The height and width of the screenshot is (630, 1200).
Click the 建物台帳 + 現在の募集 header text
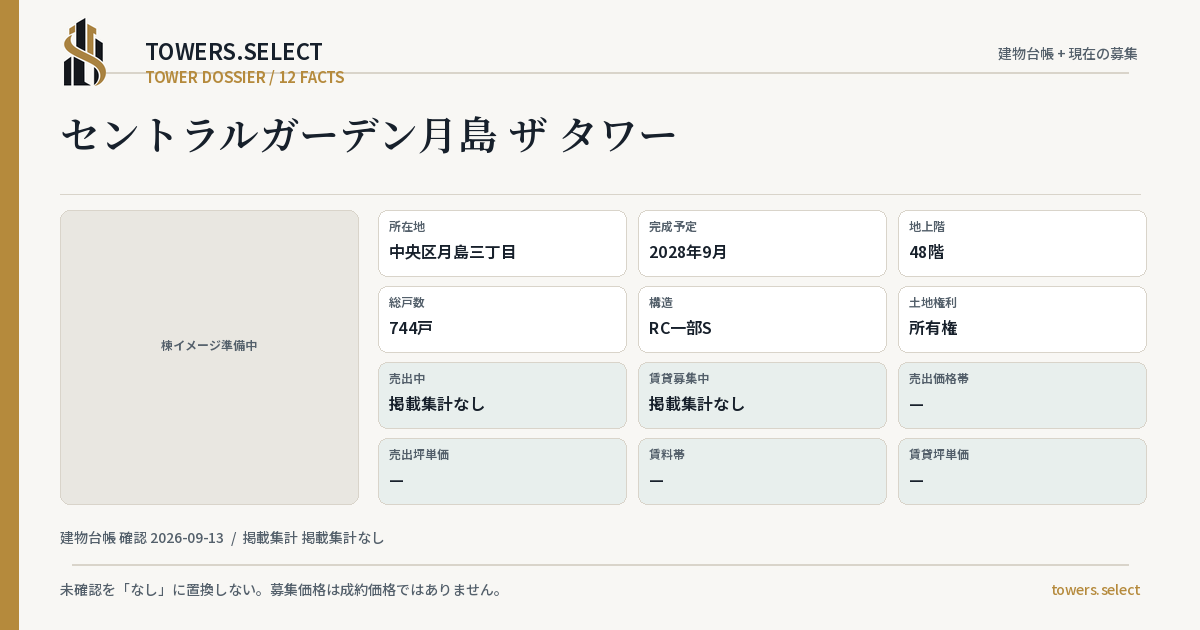pos(1068,54)
